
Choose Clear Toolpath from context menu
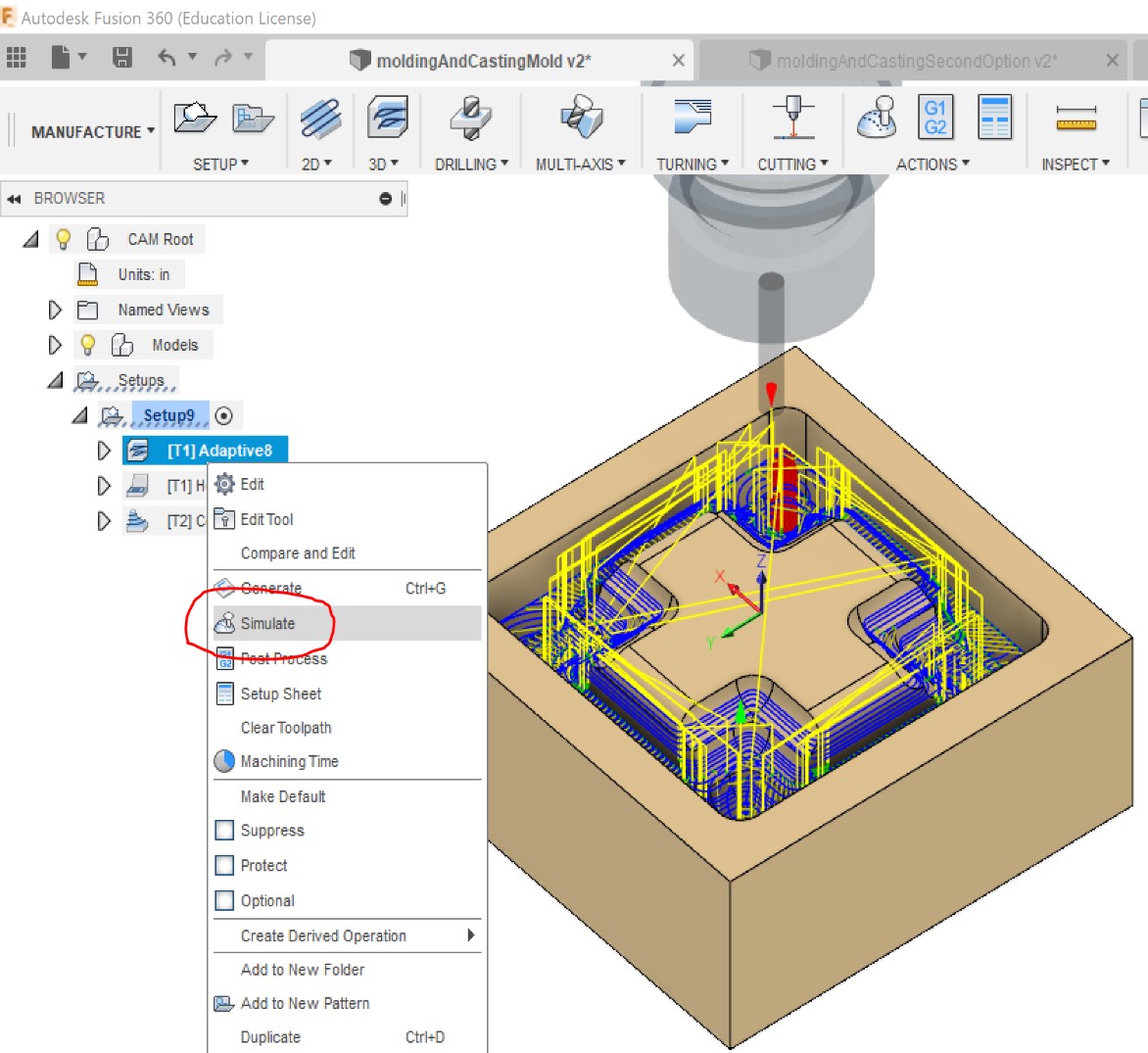(x=347, y=727)
